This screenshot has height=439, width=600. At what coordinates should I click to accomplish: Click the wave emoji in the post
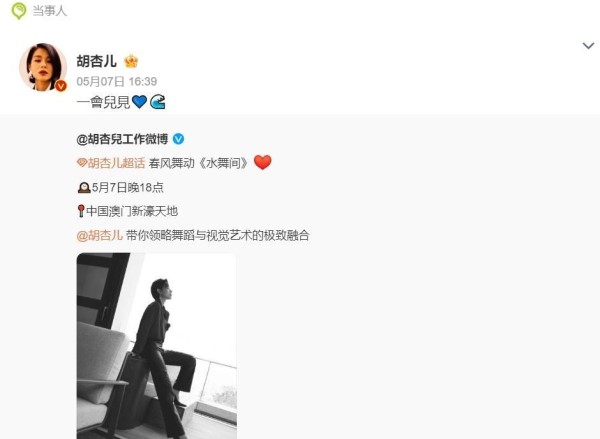tap(157, 102)
